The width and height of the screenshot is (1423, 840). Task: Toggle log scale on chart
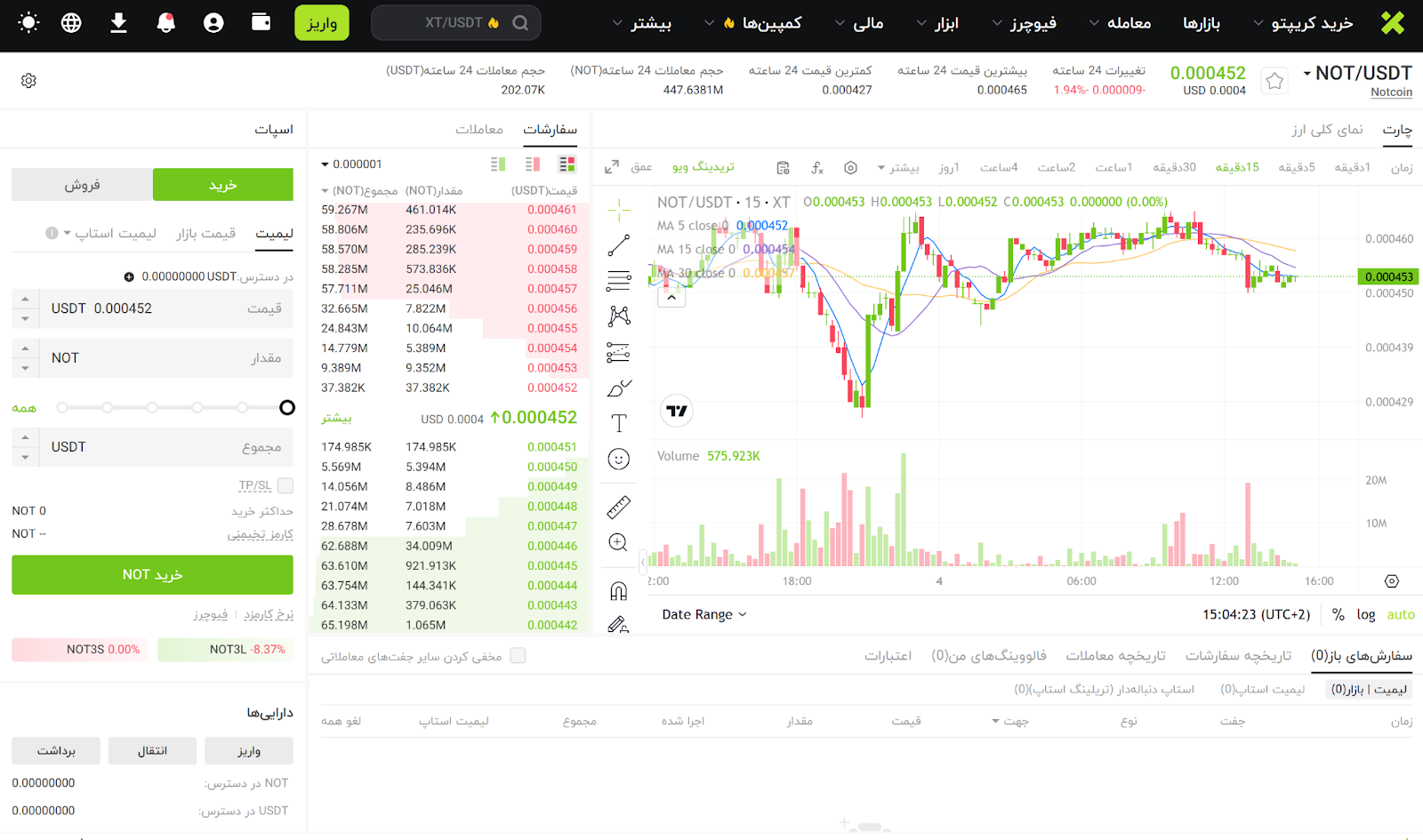click(x=1365, y=614)
